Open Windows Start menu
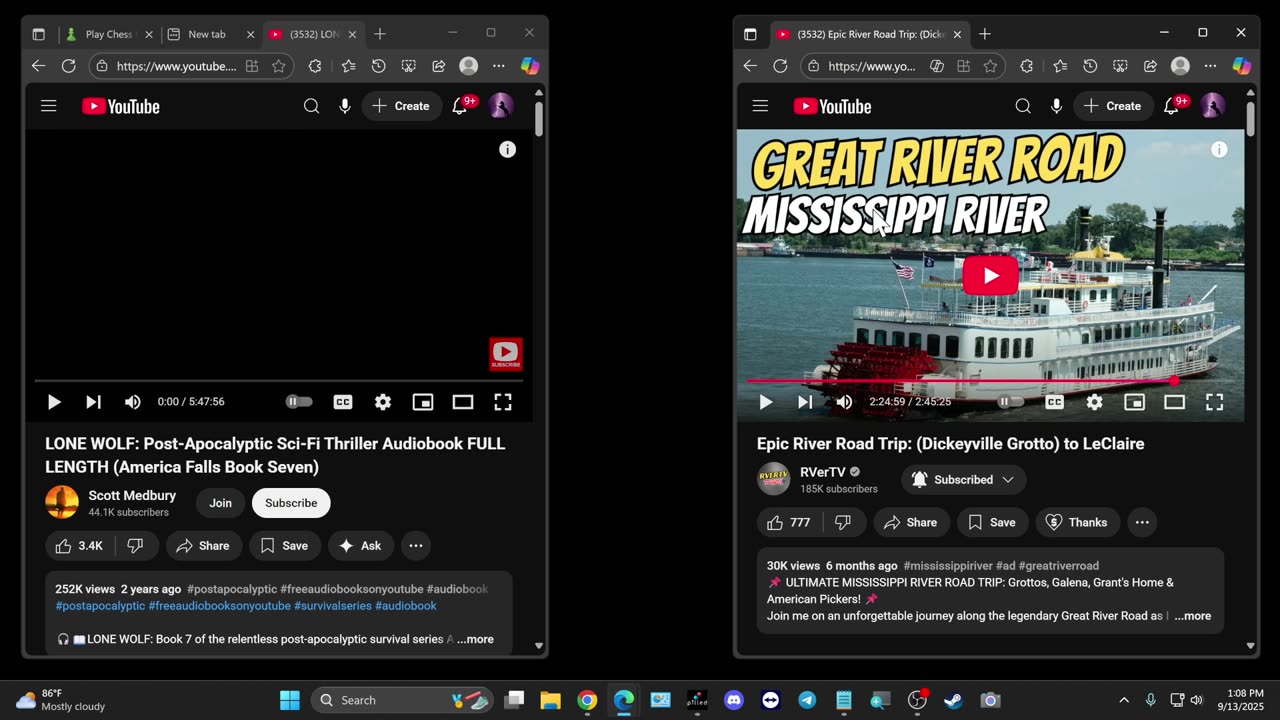Viewport: 1280px width, 720px height. [290, 700]
